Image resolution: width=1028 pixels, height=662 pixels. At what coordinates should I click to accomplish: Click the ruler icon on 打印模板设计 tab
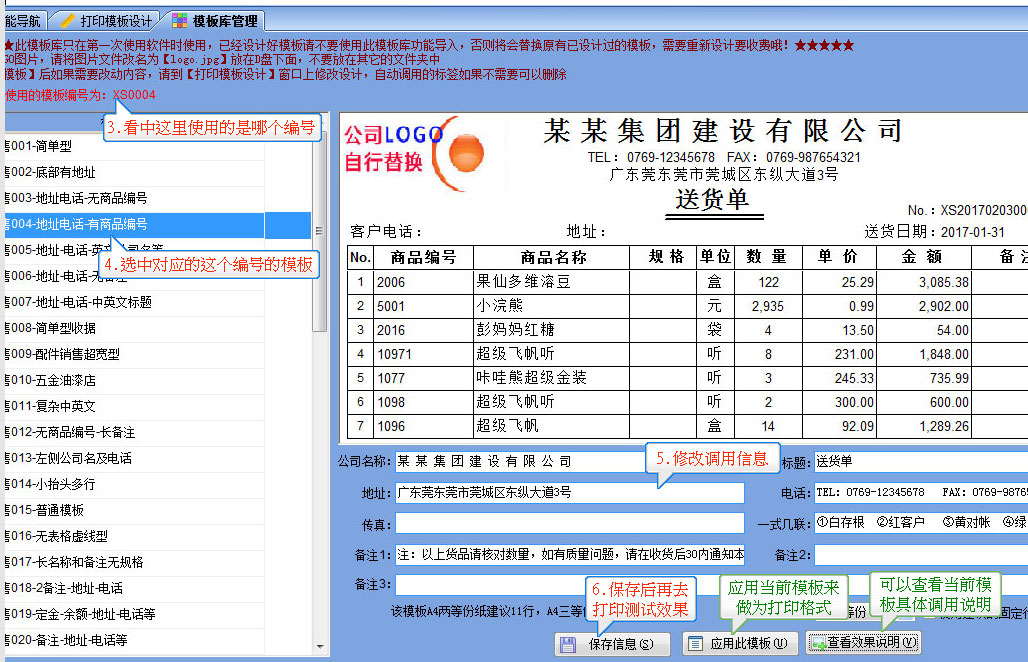coord(68,20)
